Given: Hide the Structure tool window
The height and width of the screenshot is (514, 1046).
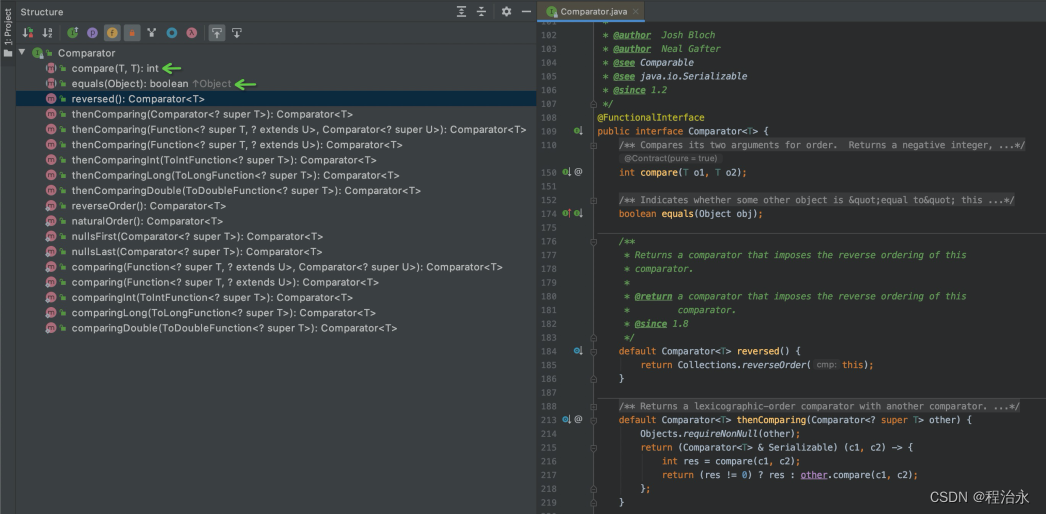Looking at the screenshot, I should point(526,11).
